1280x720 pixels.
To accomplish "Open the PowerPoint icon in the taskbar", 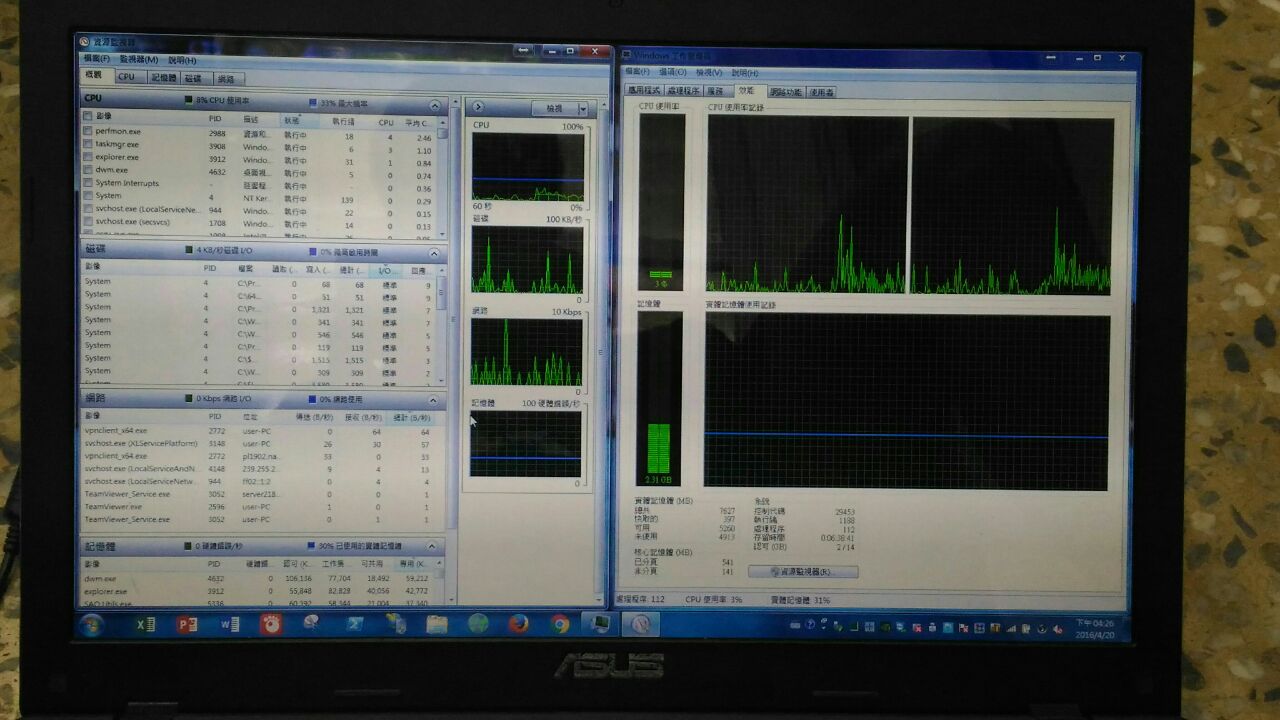I will click(x=186, y=624).
